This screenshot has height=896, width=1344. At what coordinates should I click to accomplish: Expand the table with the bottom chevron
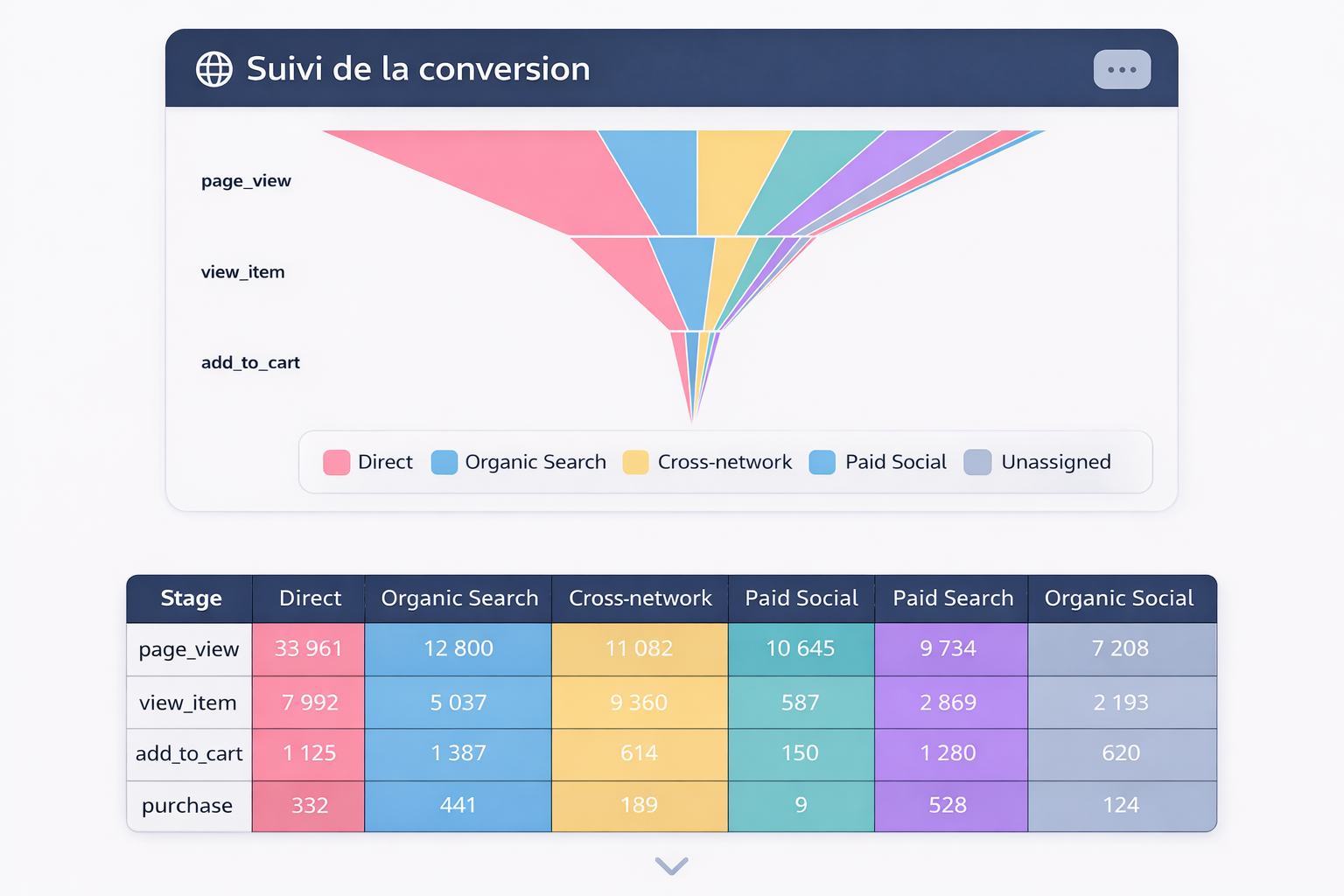(671, 865)
